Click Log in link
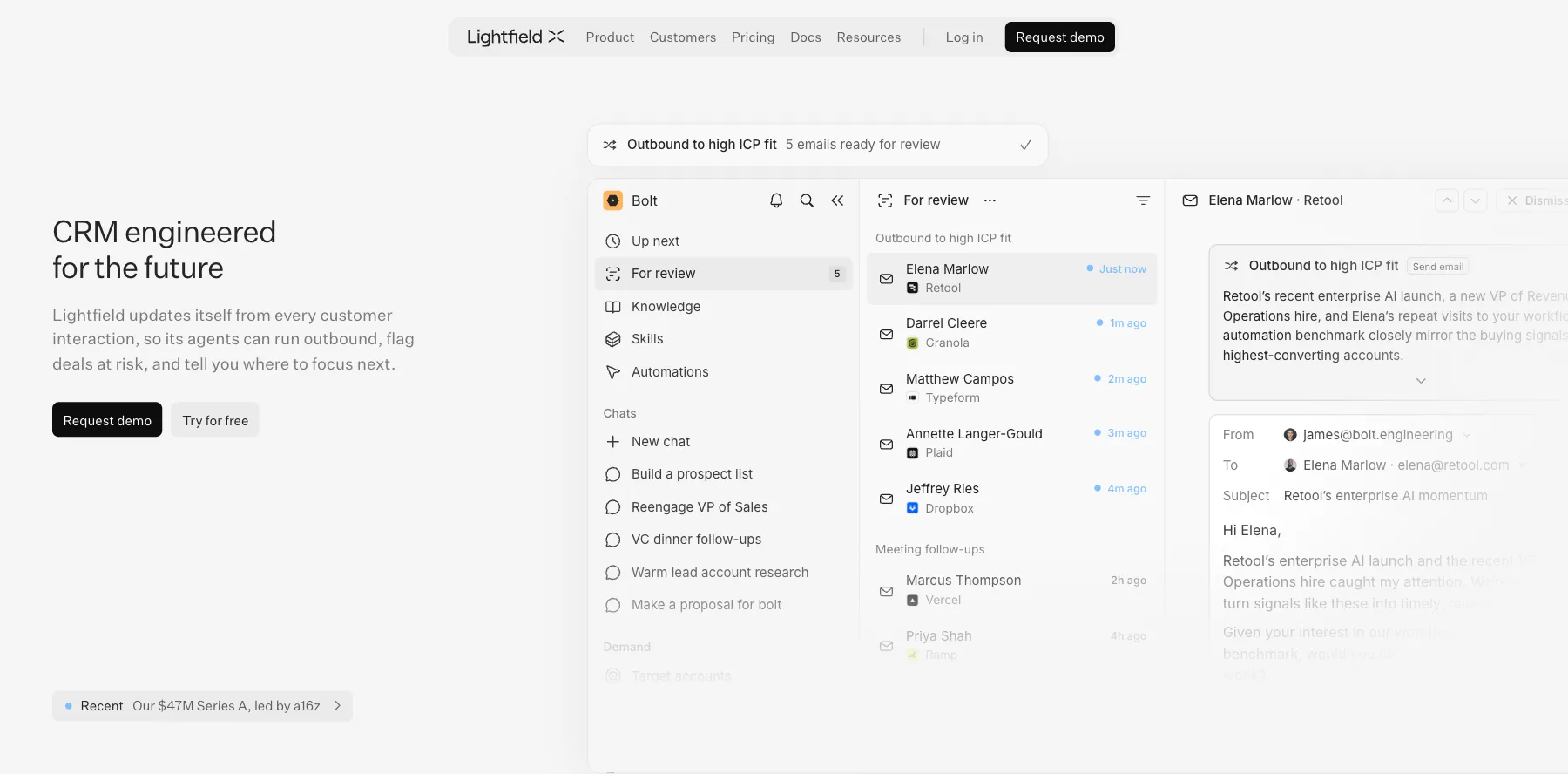Screen dimensions: 1568x774 964,37
